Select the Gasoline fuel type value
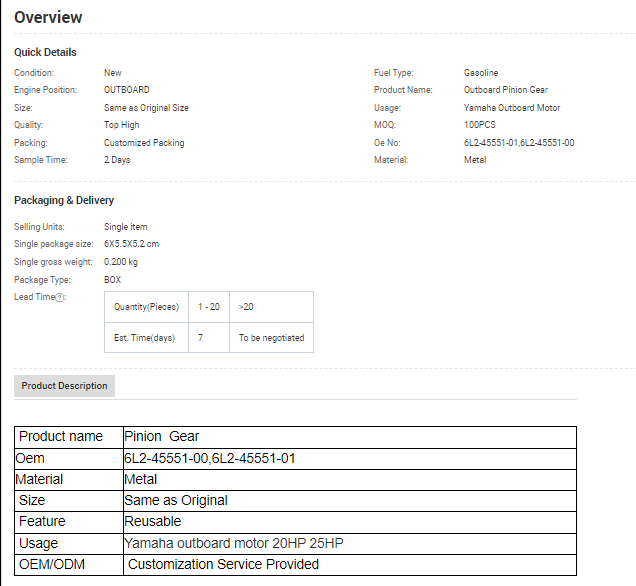 (480, 73)
